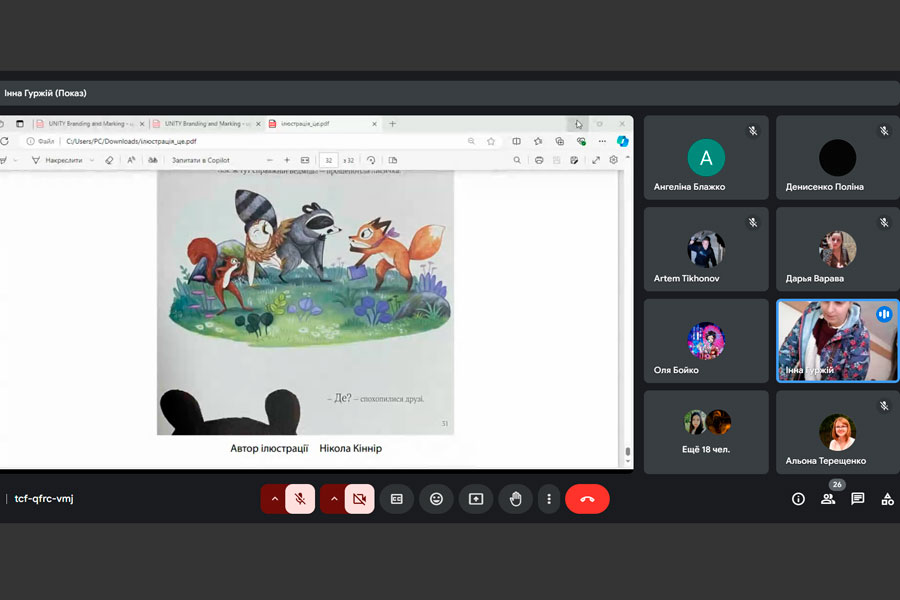Open camera video settings arrow
Screen dimensions: 900x600
(333, 499)
